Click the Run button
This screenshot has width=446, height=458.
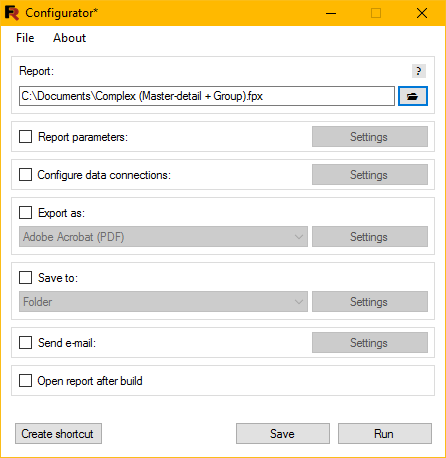click(x=385, y=434)
